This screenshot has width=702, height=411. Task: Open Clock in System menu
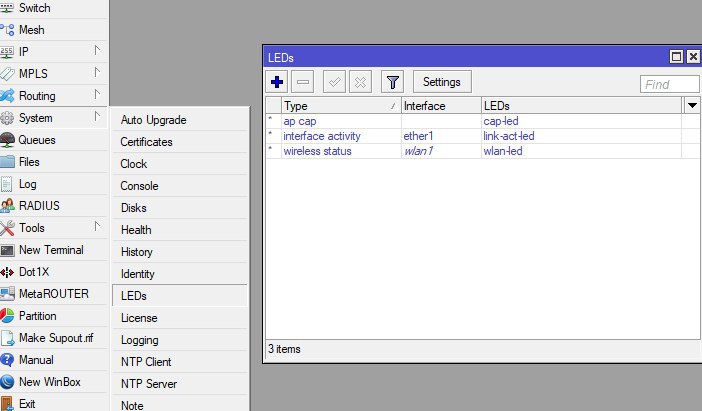[x=180, y=164]
